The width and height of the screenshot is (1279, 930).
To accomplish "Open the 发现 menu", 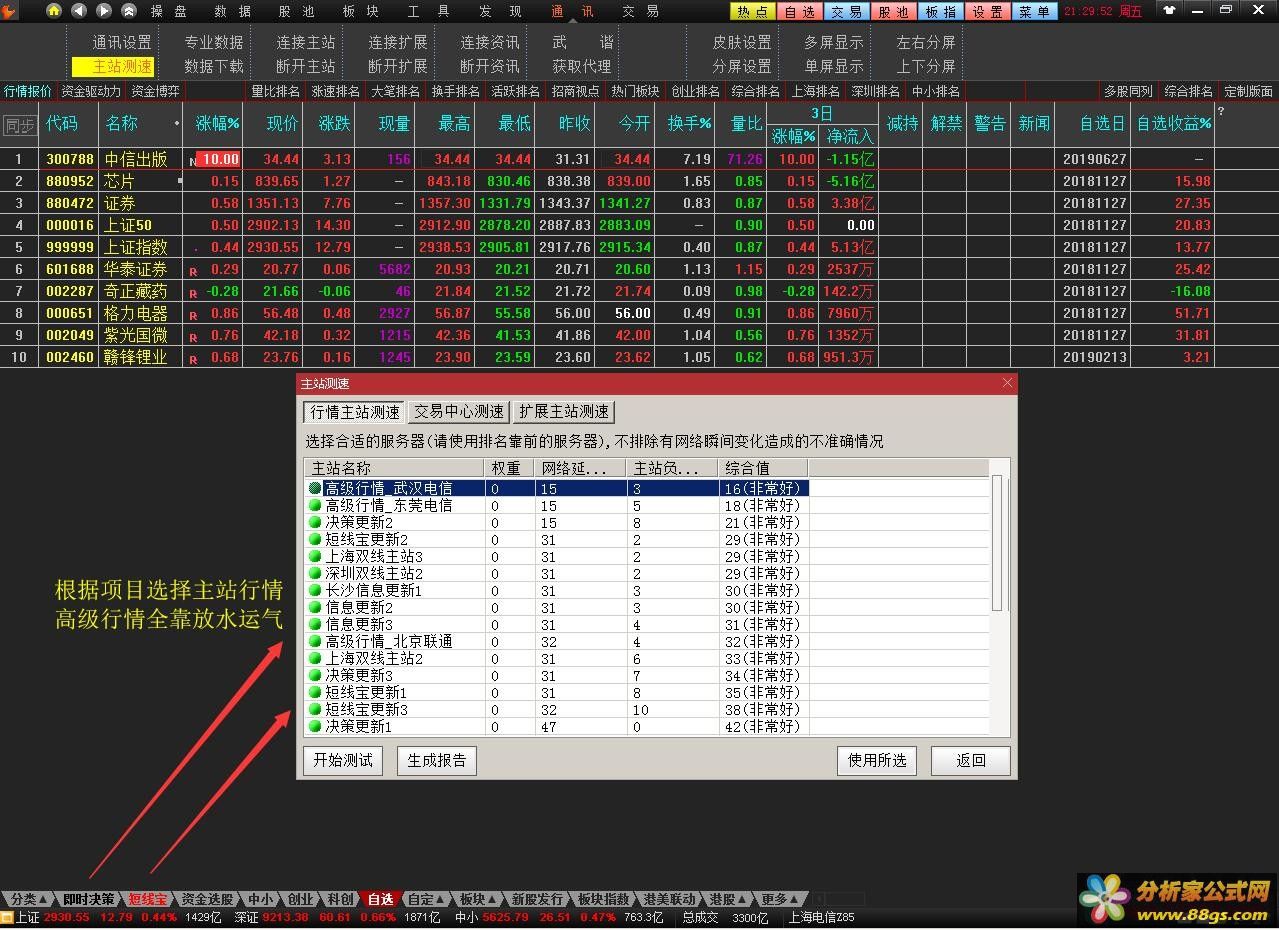I will [501, 11].
